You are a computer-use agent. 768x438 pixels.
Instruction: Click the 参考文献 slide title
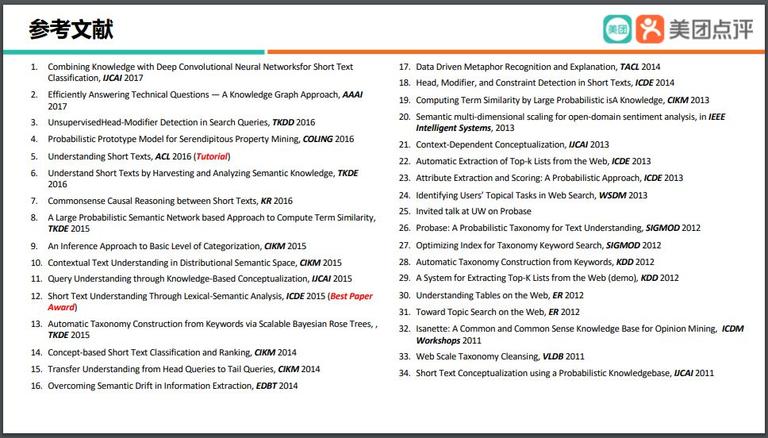click(x=71, y=29)
